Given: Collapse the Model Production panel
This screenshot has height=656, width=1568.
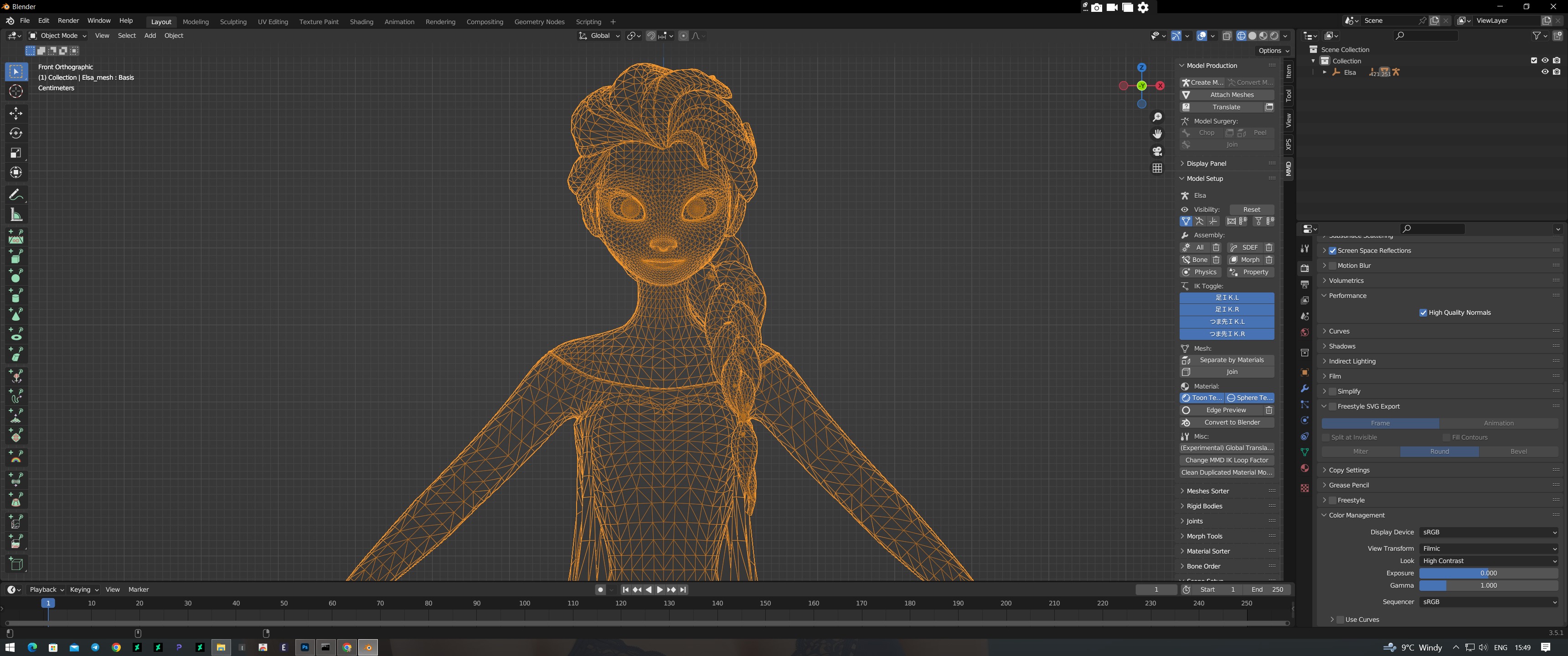Looking at the screenshot, I should click(1227, 66).
